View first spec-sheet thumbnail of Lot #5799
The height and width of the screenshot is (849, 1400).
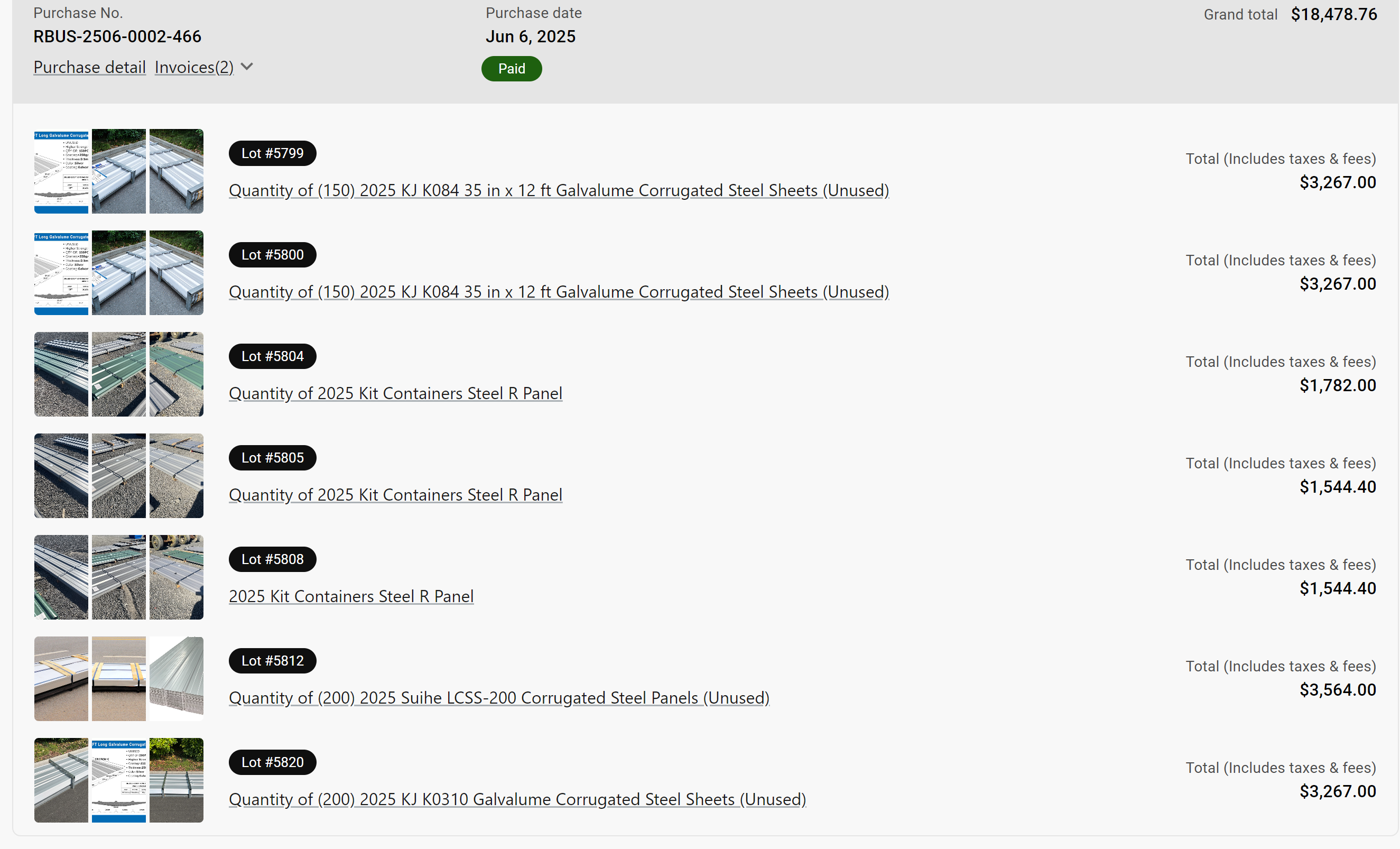click(x=61, y=171)
